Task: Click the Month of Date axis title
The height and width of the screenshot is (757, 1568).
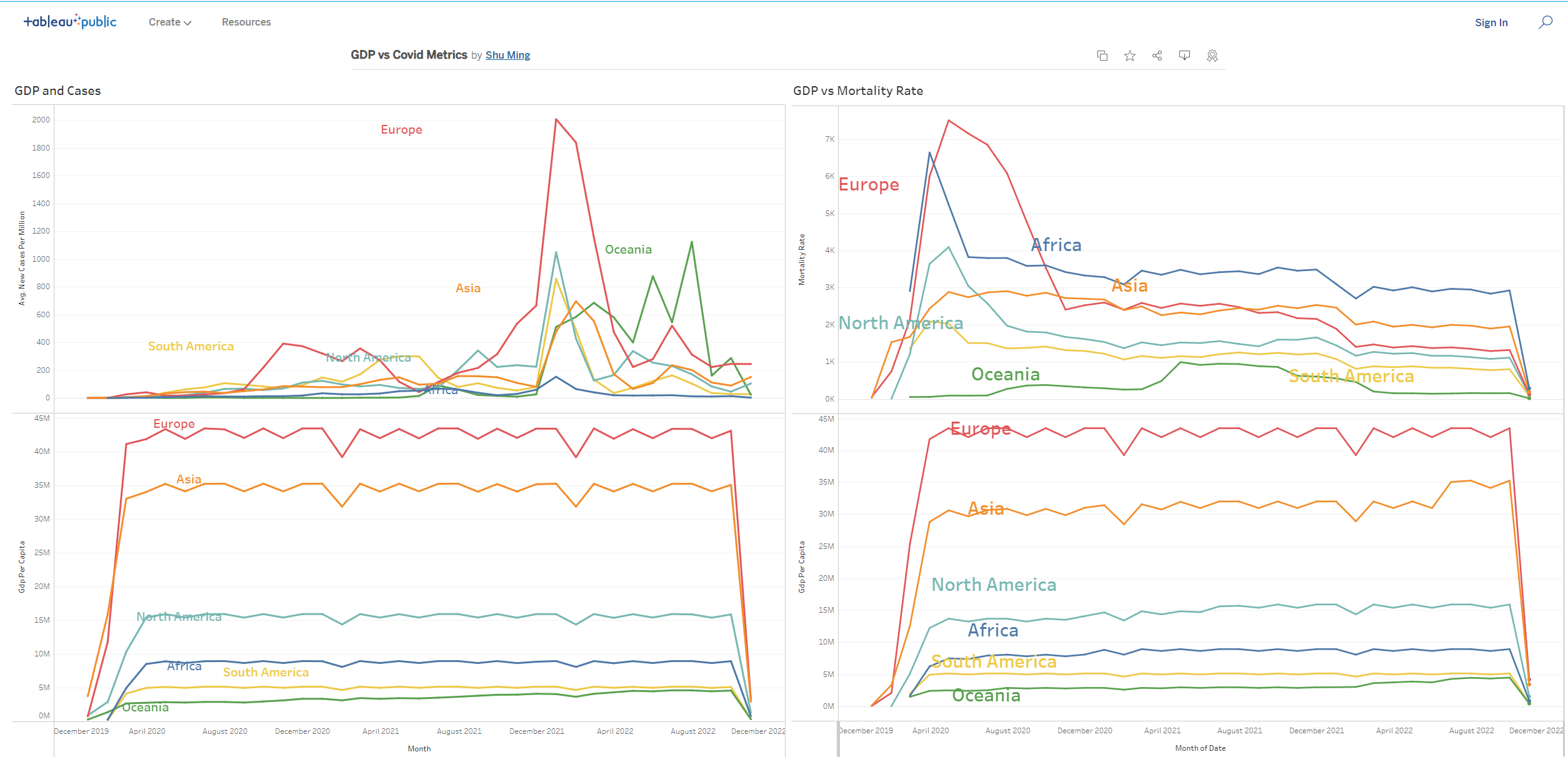Action: click(1200, 748)
